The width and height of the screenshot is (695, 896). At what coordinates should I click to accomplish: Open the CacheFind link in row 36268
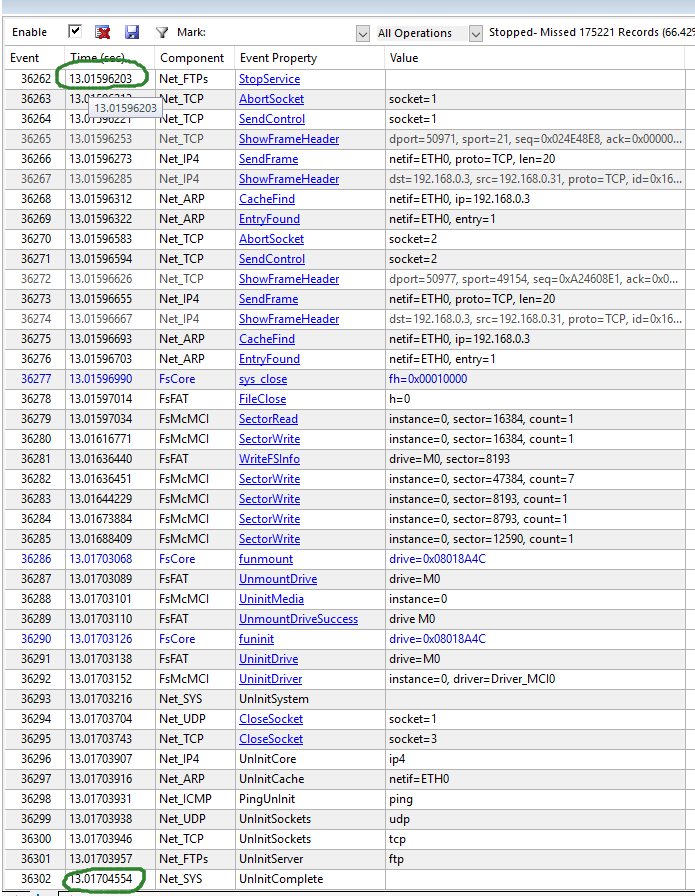(266, 199)
